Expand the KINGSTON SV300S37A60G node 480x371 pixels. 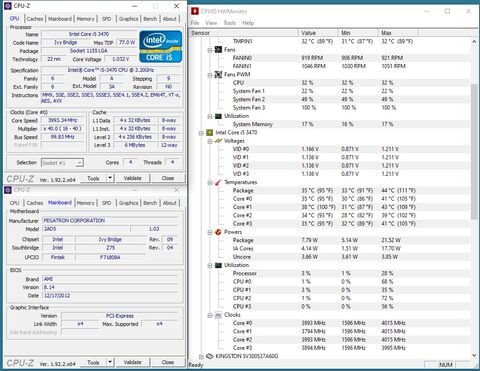click(201, 357)
